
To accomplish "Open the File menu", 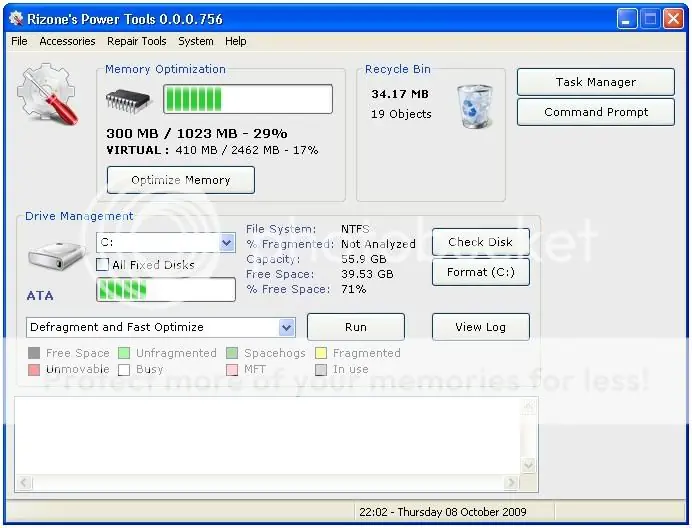I will point(19,41).
